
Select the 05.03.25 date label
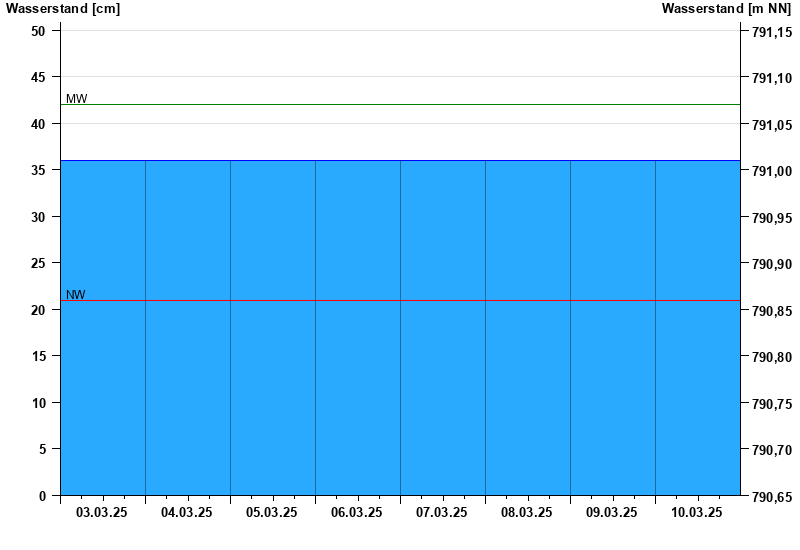point(271,512)
